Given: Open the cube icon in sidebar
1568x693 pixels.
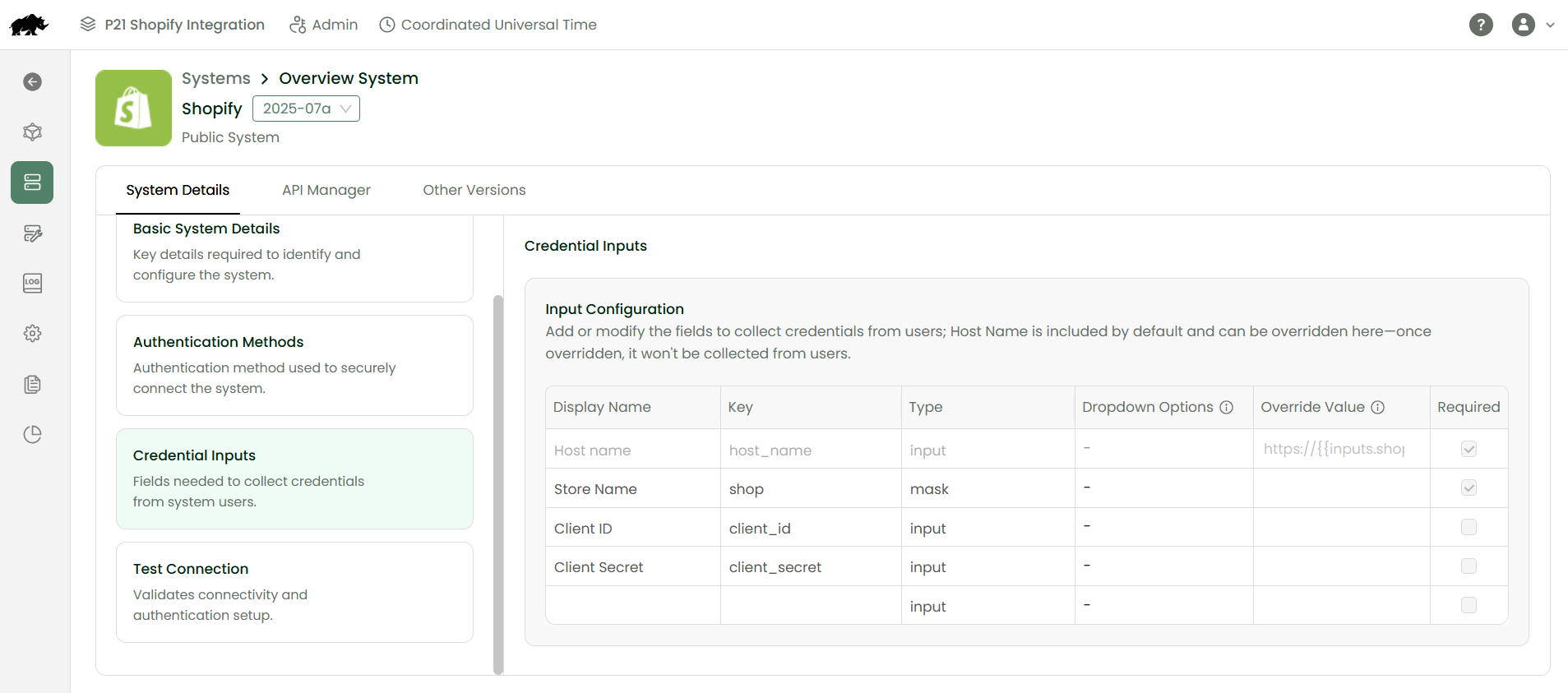Looking at the screenshot, I should [32, 132].
